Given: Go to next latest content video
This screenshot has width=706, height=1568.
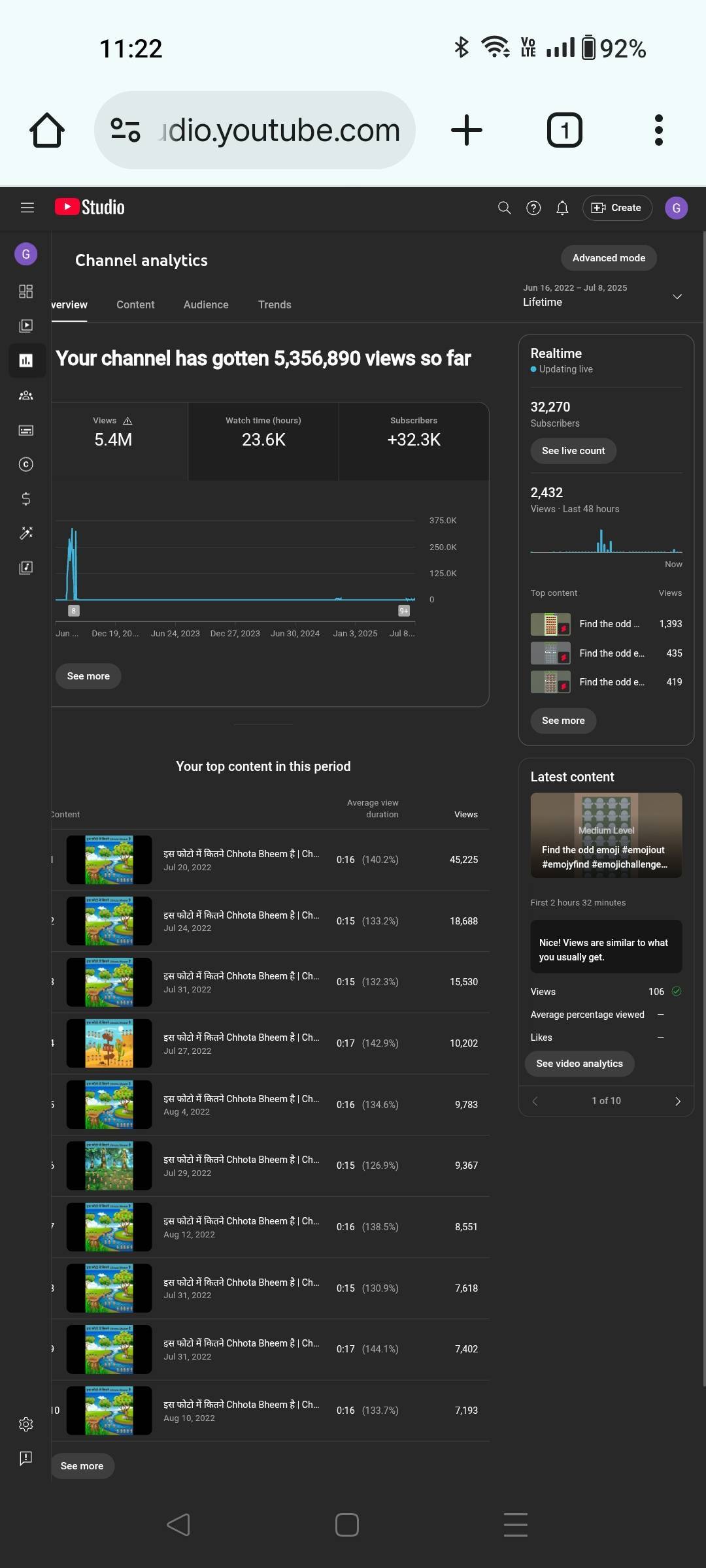Looking at the screenshot, I should 677,1101.
